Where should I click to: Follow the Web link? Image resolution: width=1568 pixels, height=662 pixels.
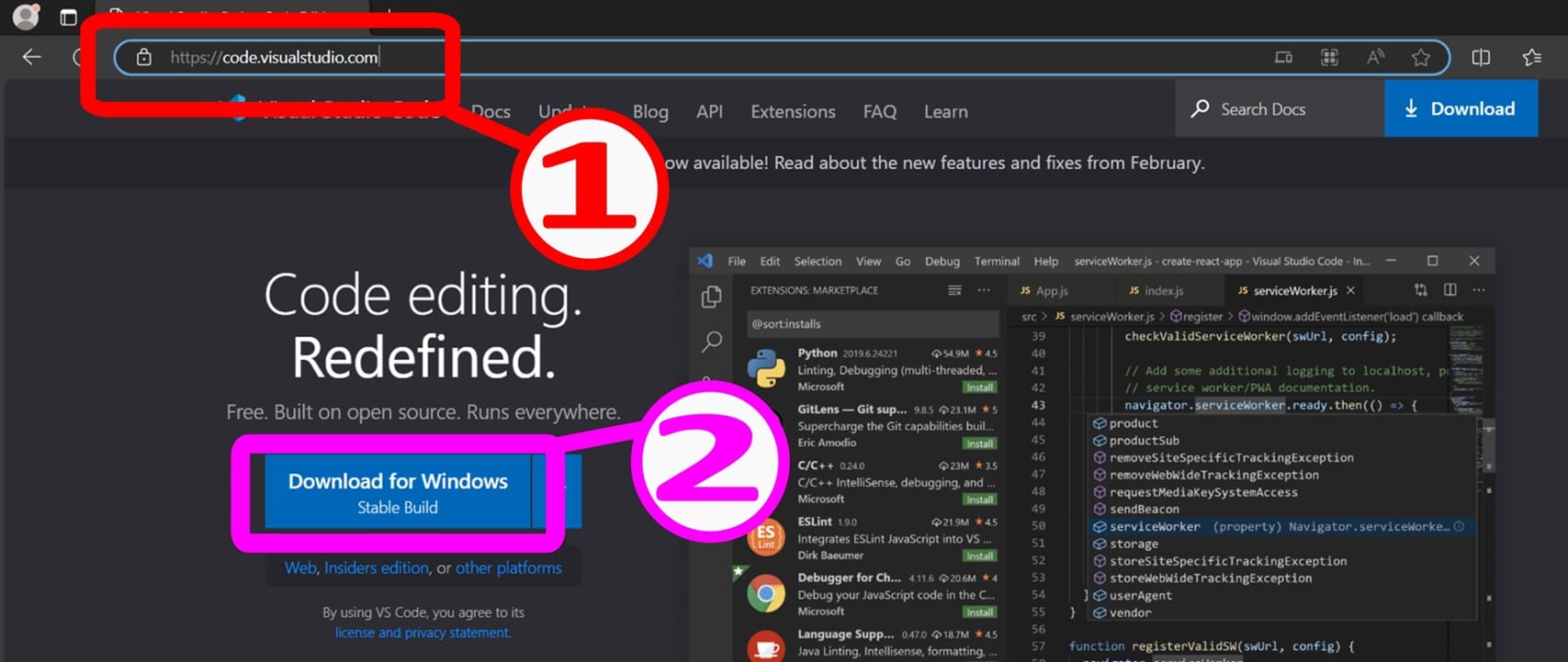tap(300, 567)
